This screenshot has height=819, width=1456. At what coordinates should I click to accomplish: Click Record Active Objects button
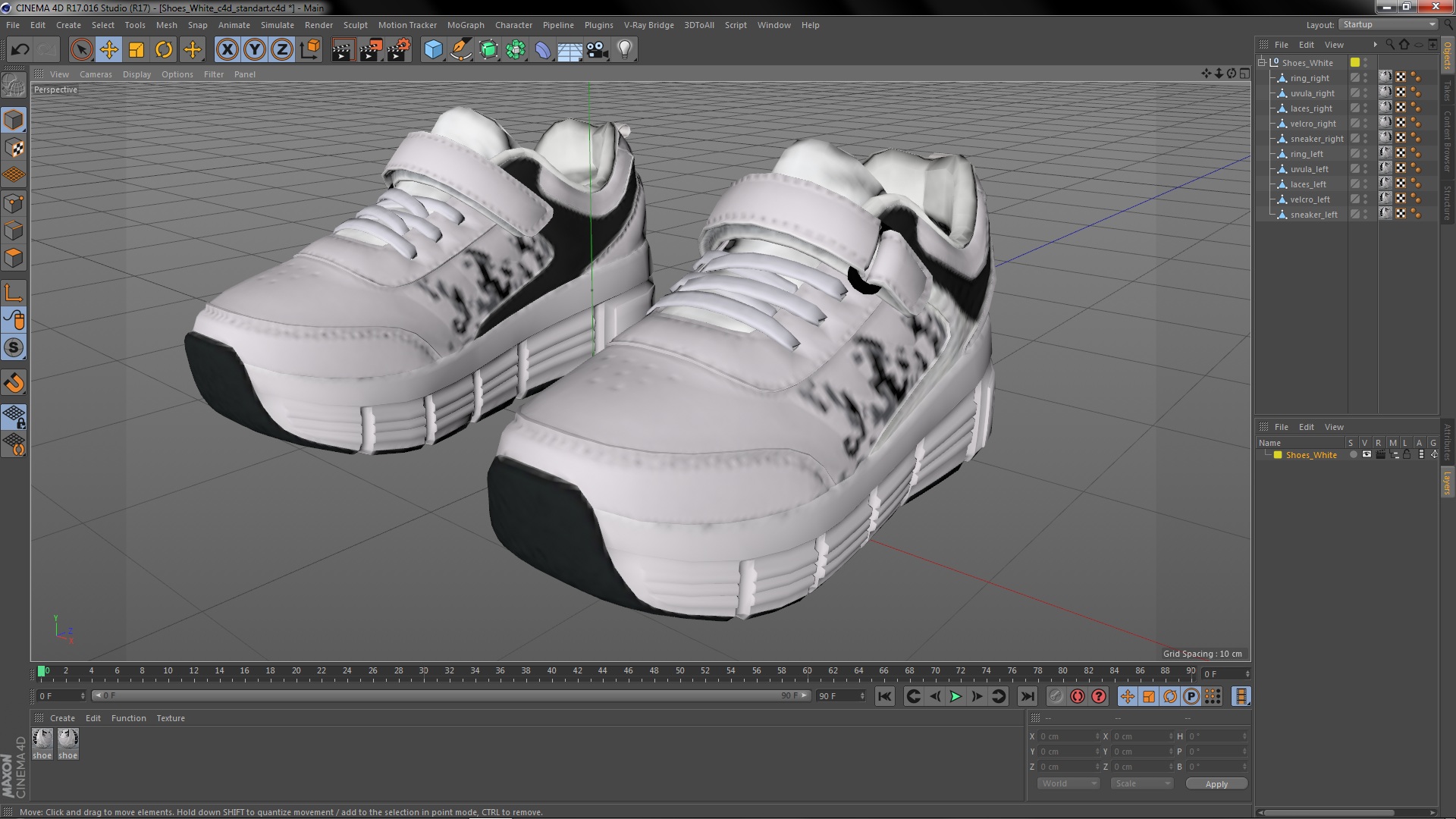1056,696
